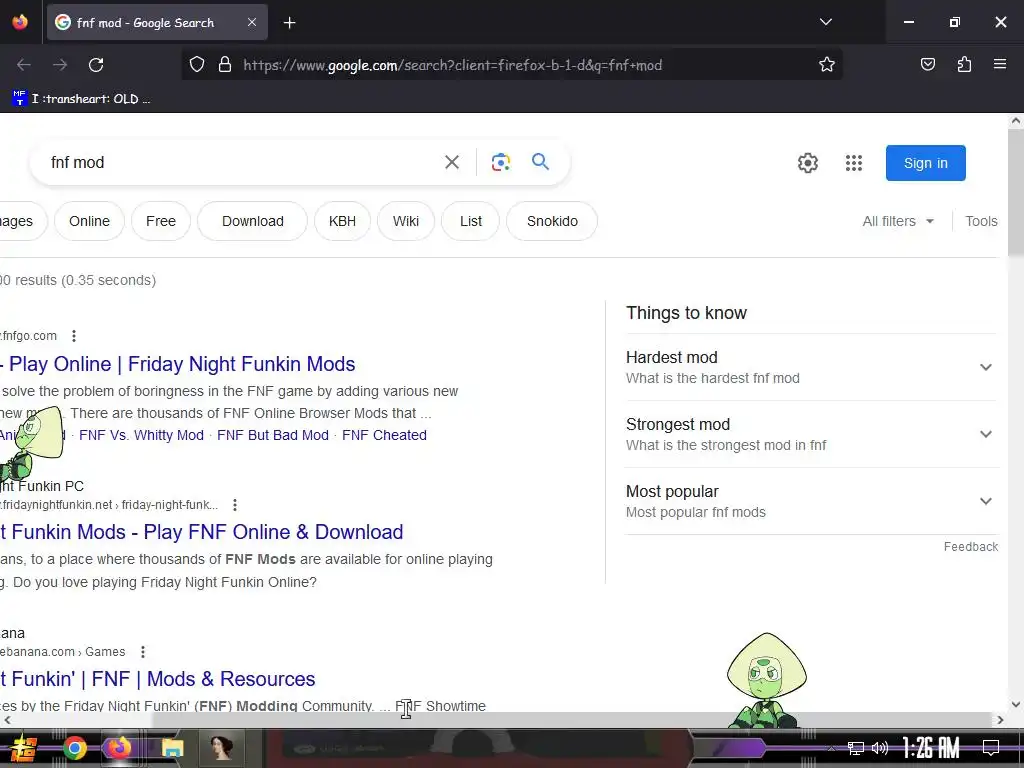Bookmark this page with the star icon
This screenshot has width=1024, height=768.
click(x=827, y=65)
